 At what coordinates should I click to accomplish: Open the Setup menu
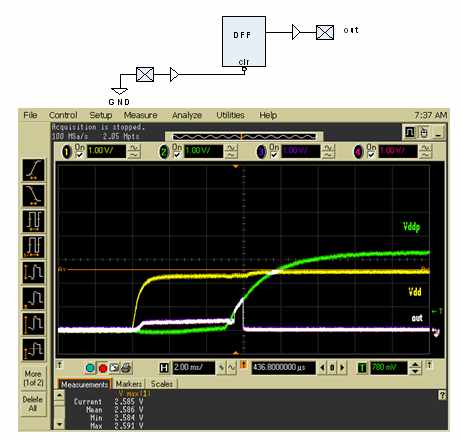coord(101,115)
